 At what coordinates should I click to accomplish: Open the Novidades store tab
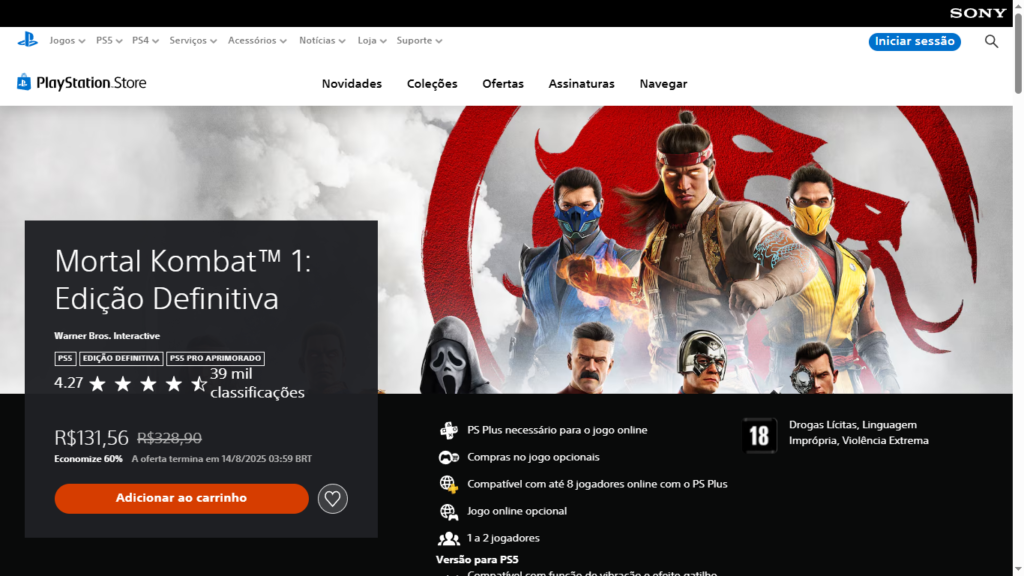351,84
